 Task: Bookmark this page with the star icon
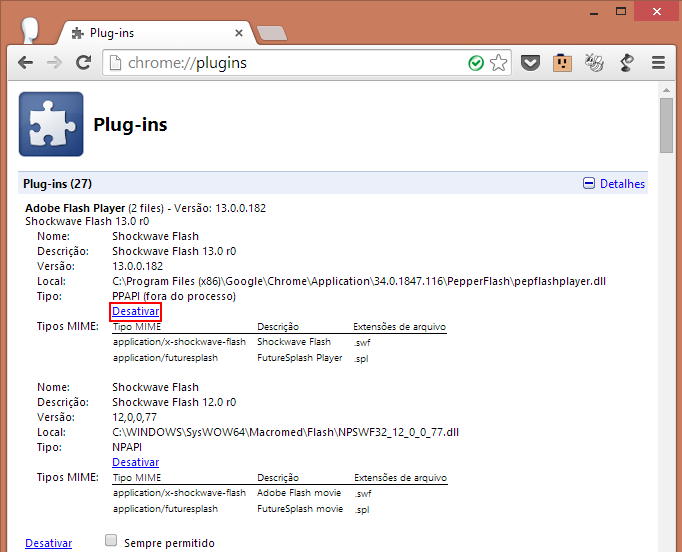(498, 63)
